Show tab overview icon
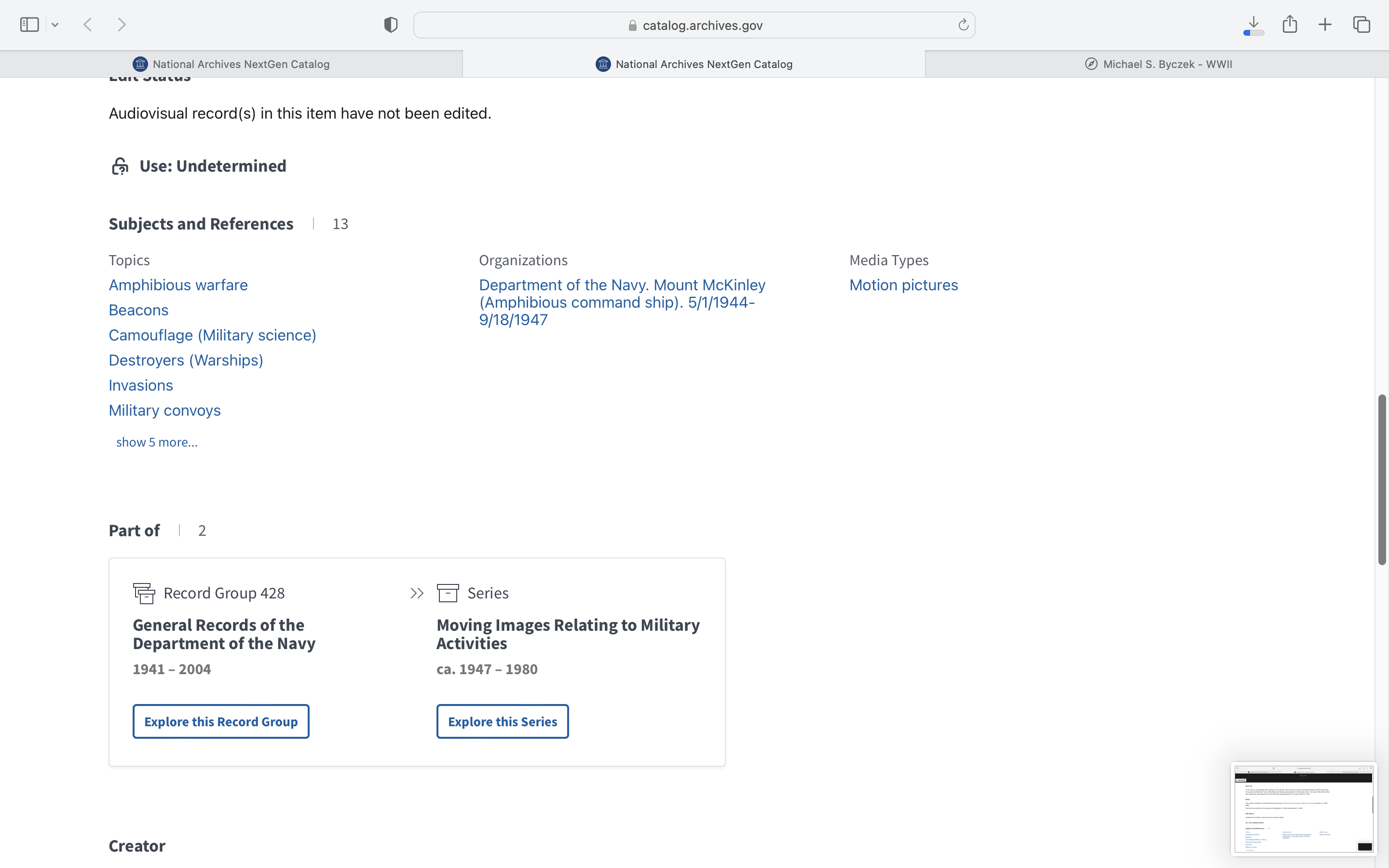Viewport: 1389px width, 868px height. (x=1362, y=25)
